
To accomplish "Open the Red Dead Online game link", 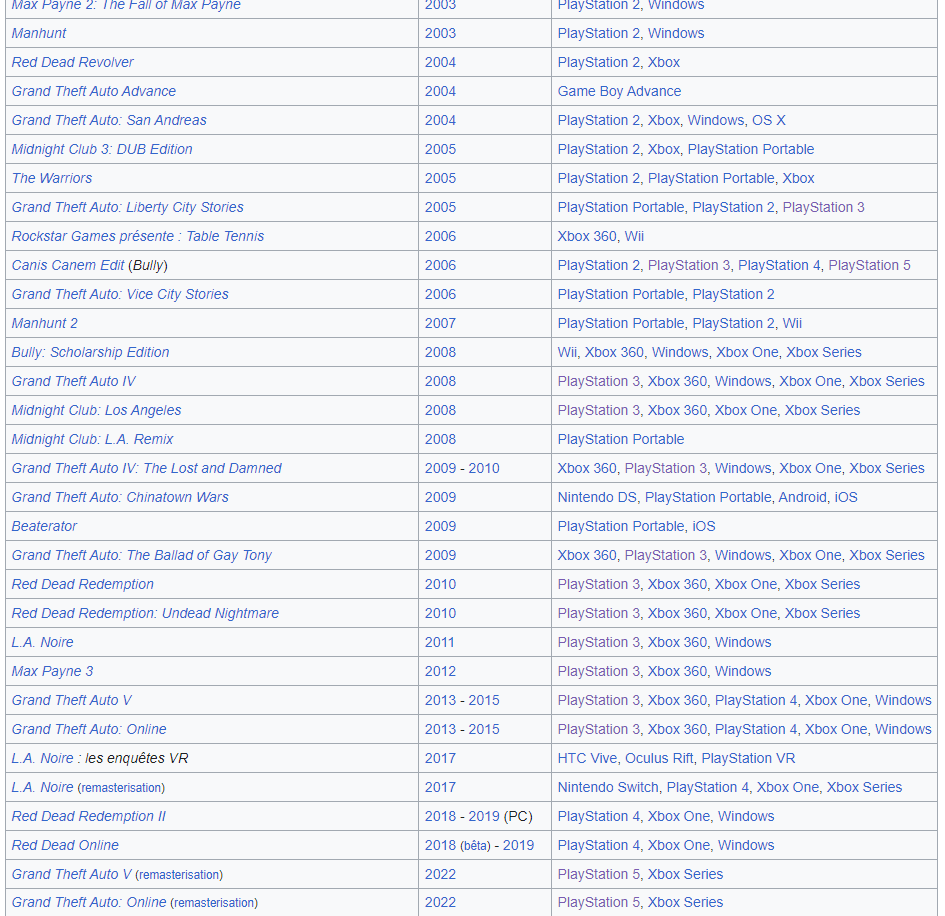I will pos(65,845).
